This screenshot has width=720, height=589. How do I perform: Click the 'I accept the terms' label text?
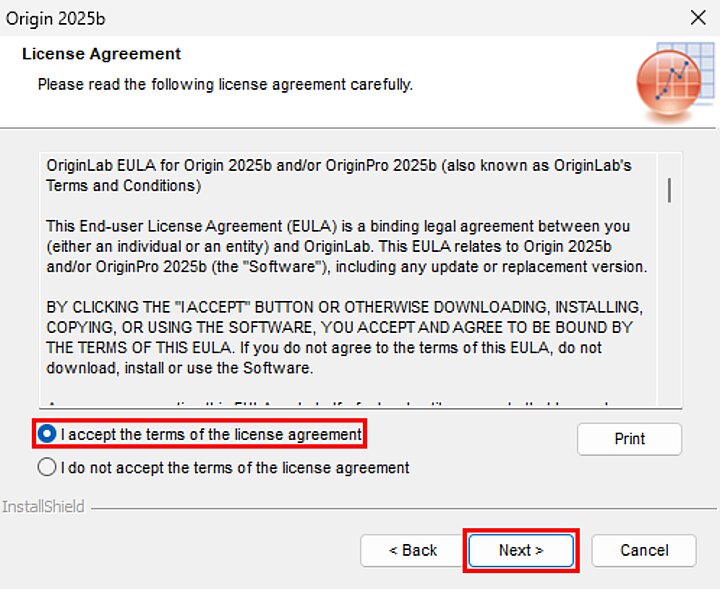tap(211, 435)
